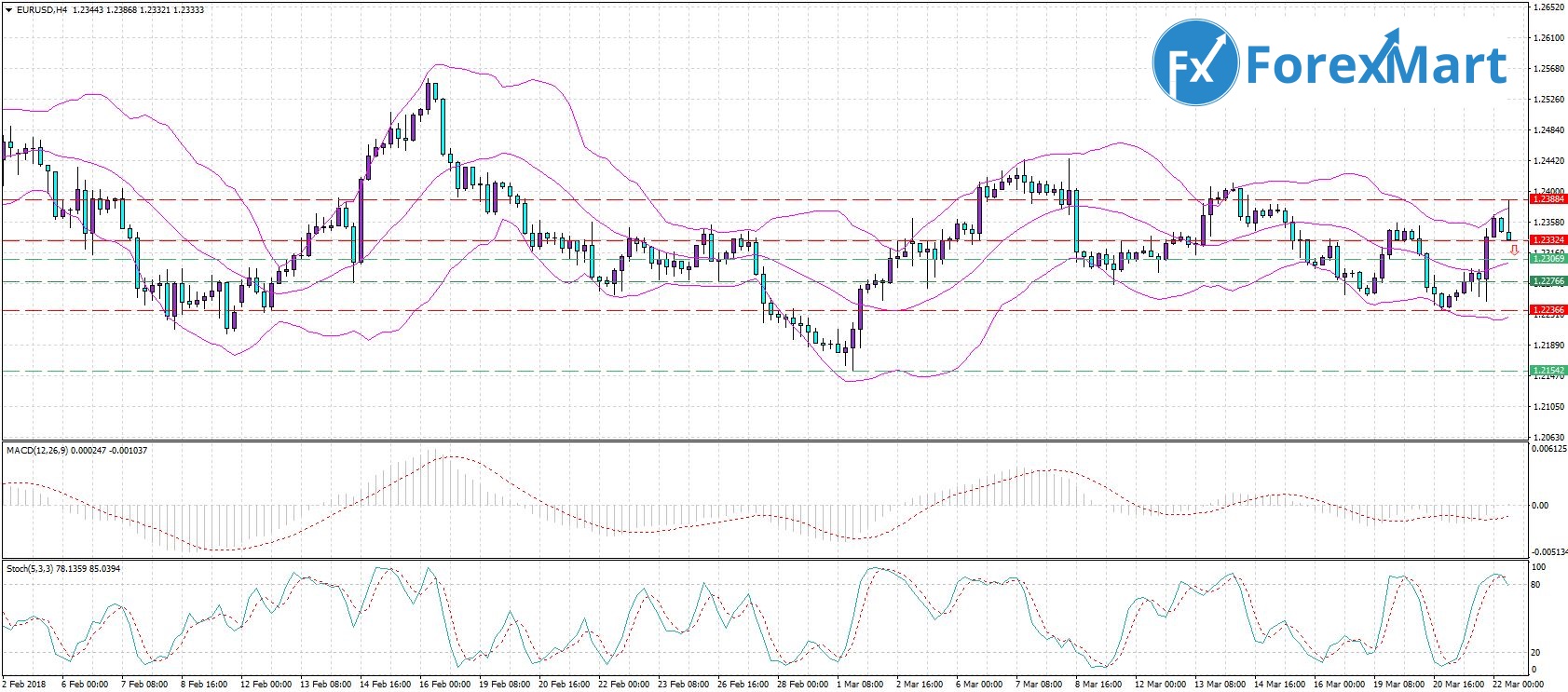Viewport: 1568px width, 692px height.
Task: Click the 6 Mar 00:00 time label
Action: [978, 685]
